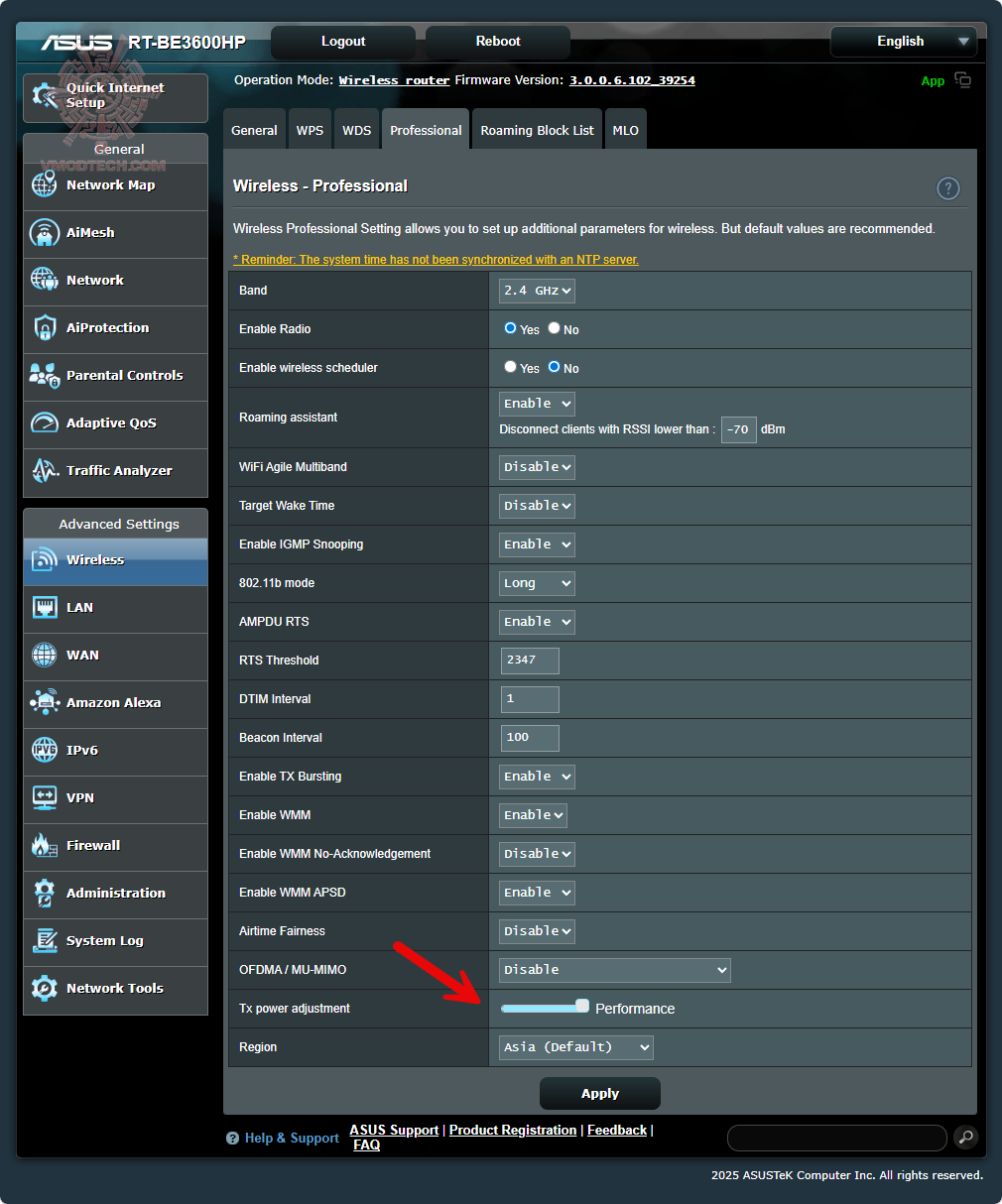The height and width of the screenshot is (1204, 1002).
Task: Open the MLO tab
Action: click(625, 130)
